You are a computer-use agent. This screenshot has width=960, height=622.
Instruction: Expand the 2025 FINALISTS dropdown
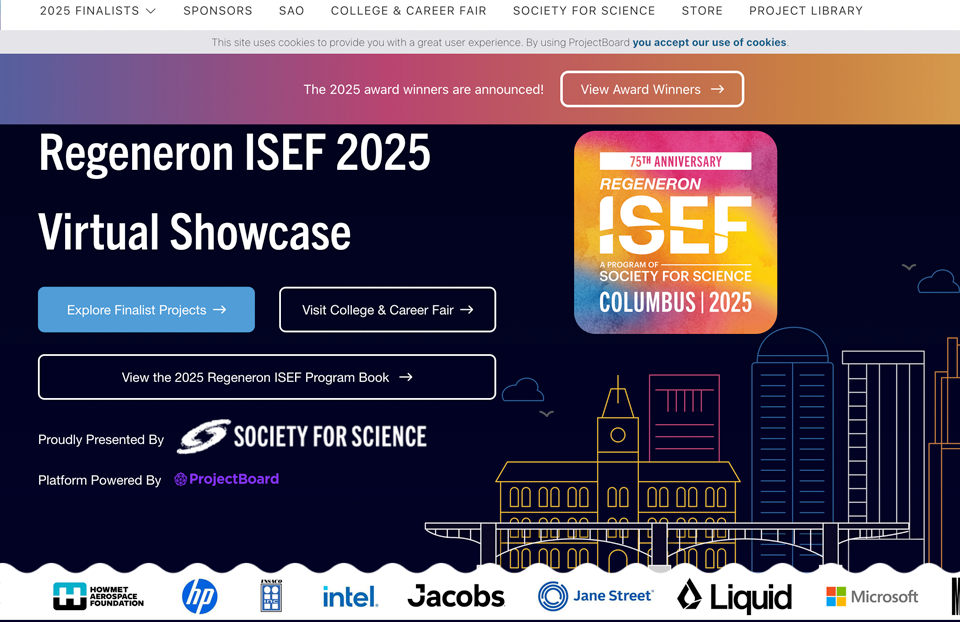point(97,11)
